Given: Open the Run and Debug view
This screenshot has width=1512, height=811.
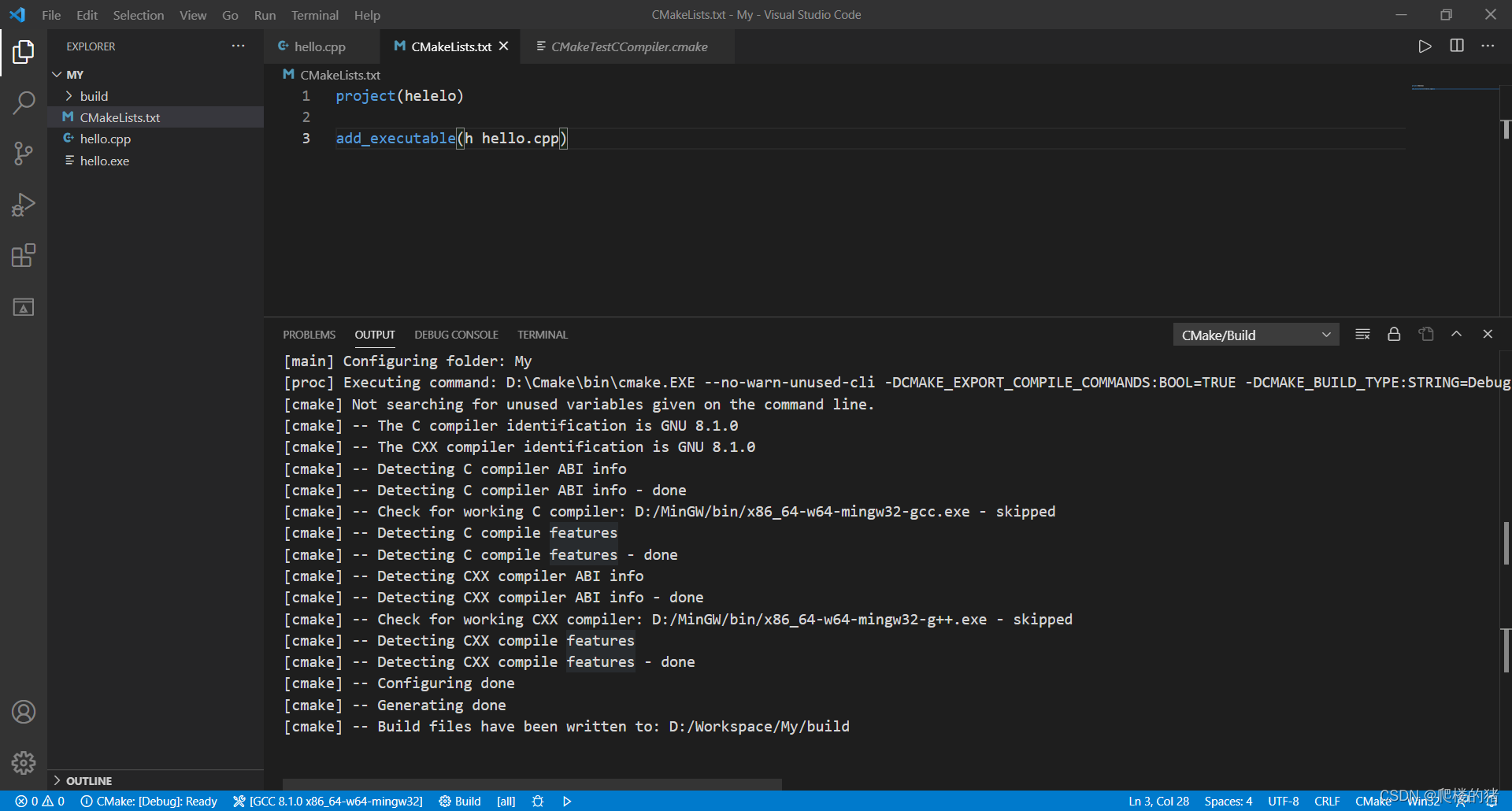Looking at the screenshot, I should coord(24,205).
